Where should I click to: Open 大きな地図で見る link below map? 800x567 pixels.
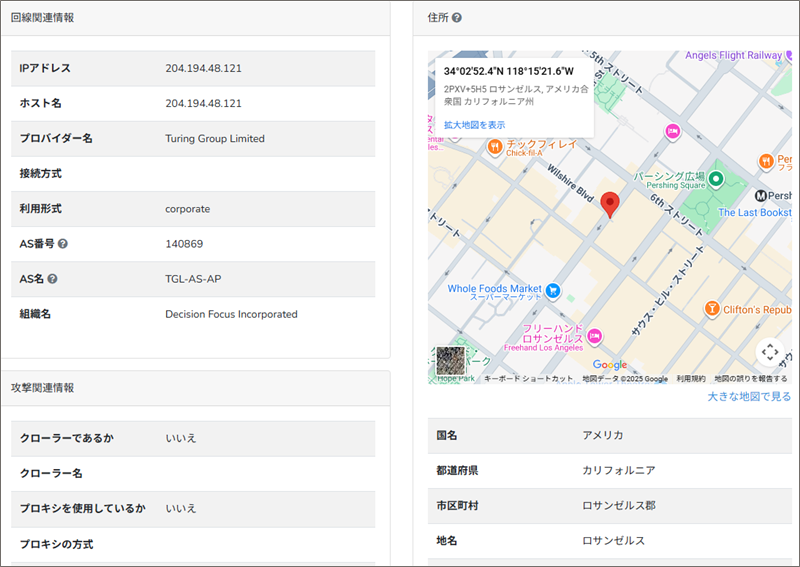749,397
